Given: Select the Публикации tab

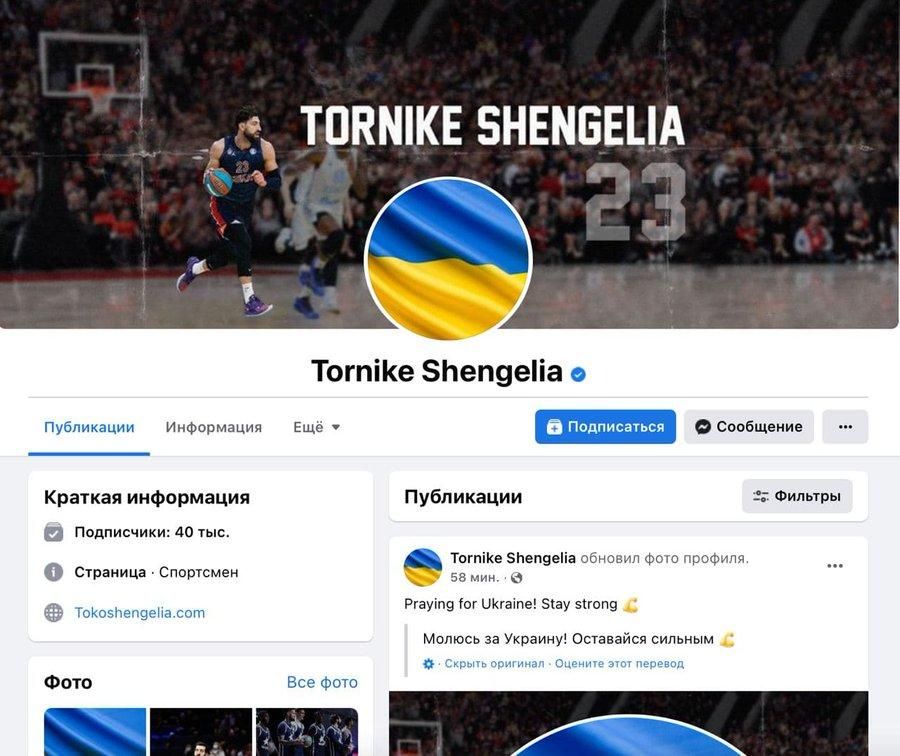Looking at the screenshot, I should tap(89, 427).
